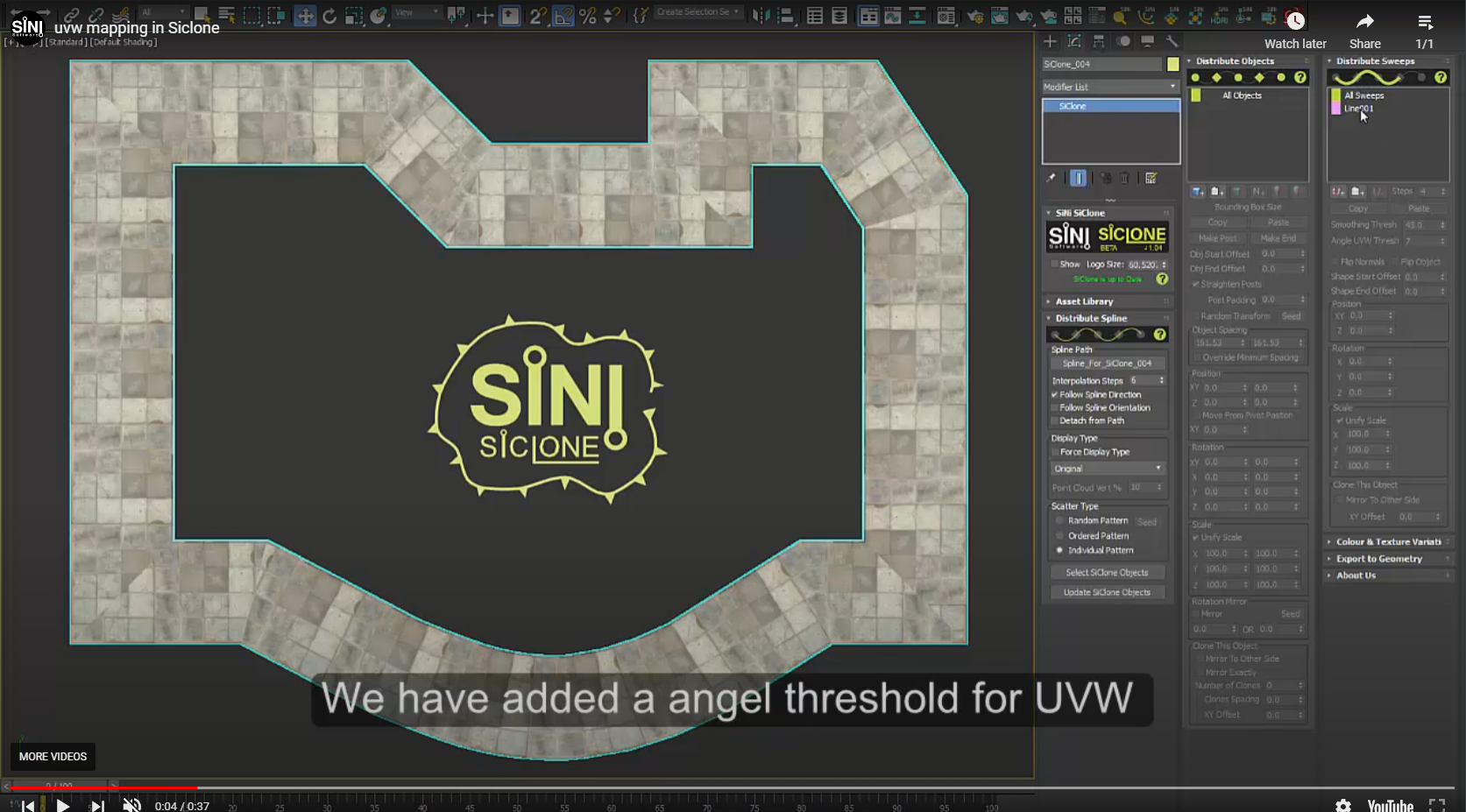The image size is (1466, 812).
Task: Enable Follow Spline Orientation checkbox
Action: tap(1055, 407)
